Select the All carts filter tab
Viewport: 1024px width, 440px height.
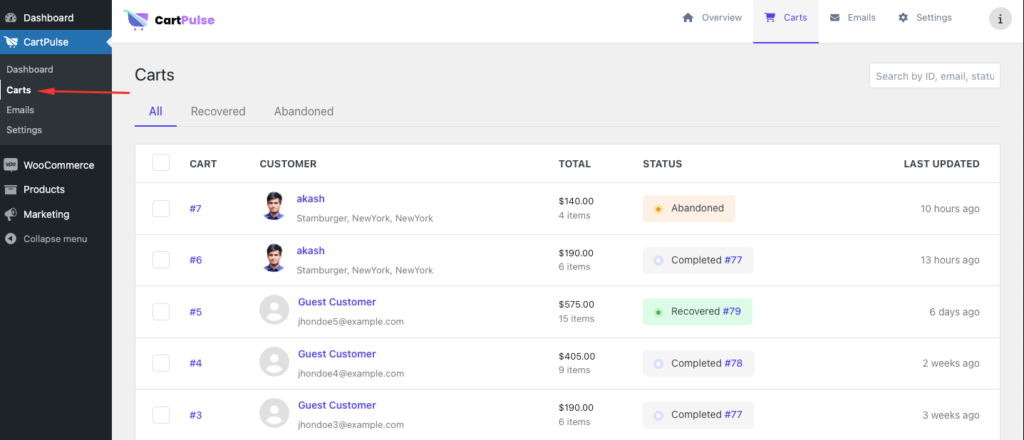tap(155, 111)
